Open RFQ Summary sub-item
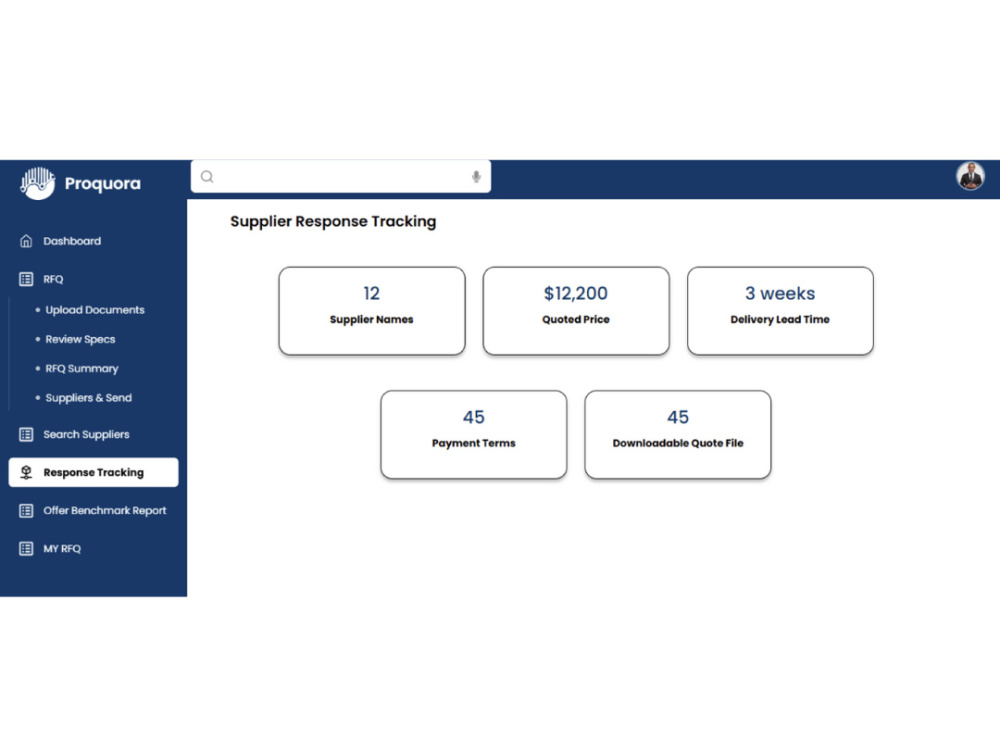Screen dimensions: 1000x750 [82, 369]
